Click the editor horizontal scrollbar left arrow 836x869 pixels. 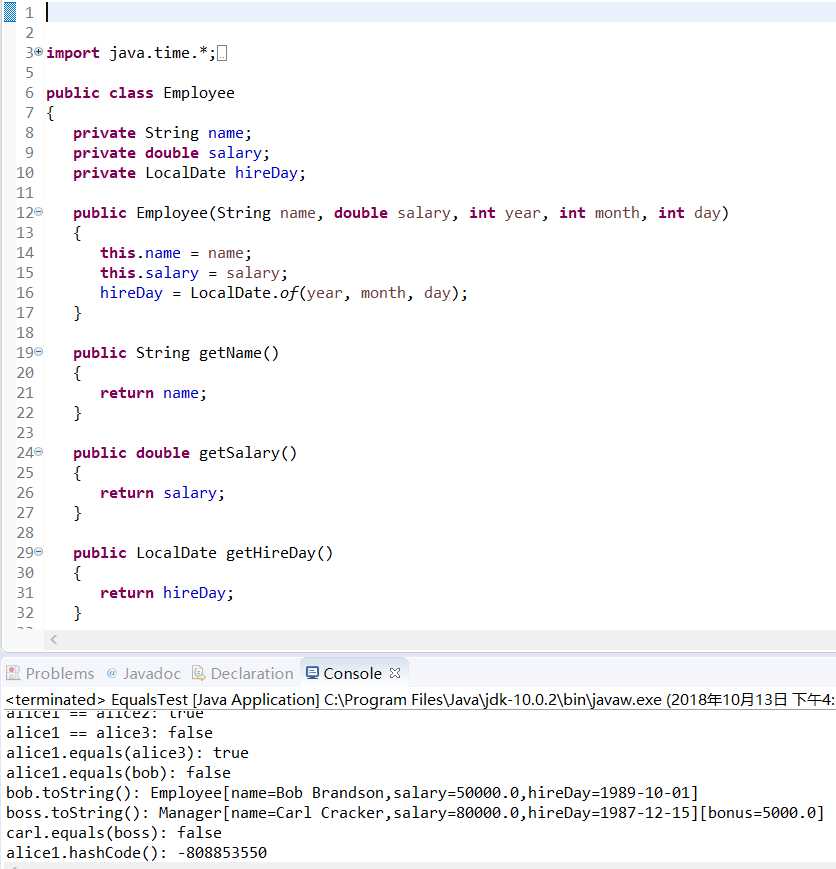click(x=53, y=640)
